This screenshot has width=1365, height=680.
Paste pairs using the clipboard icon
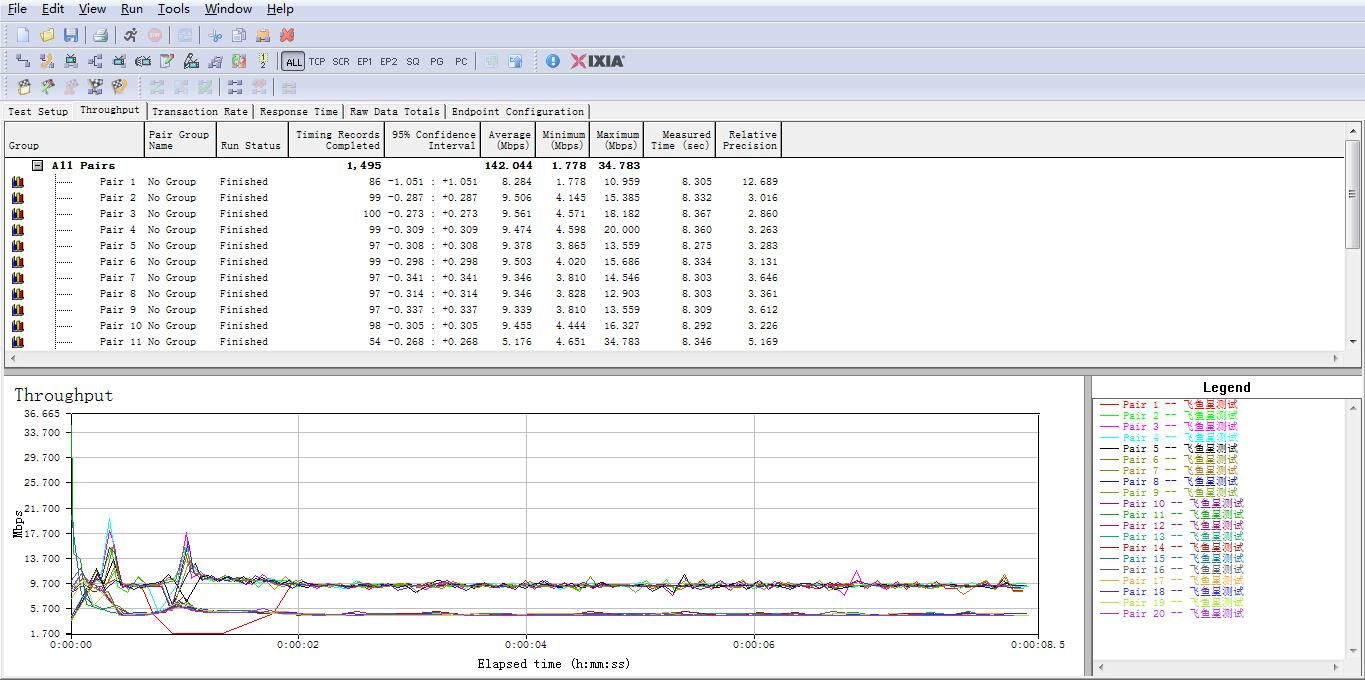coord(263,35)
